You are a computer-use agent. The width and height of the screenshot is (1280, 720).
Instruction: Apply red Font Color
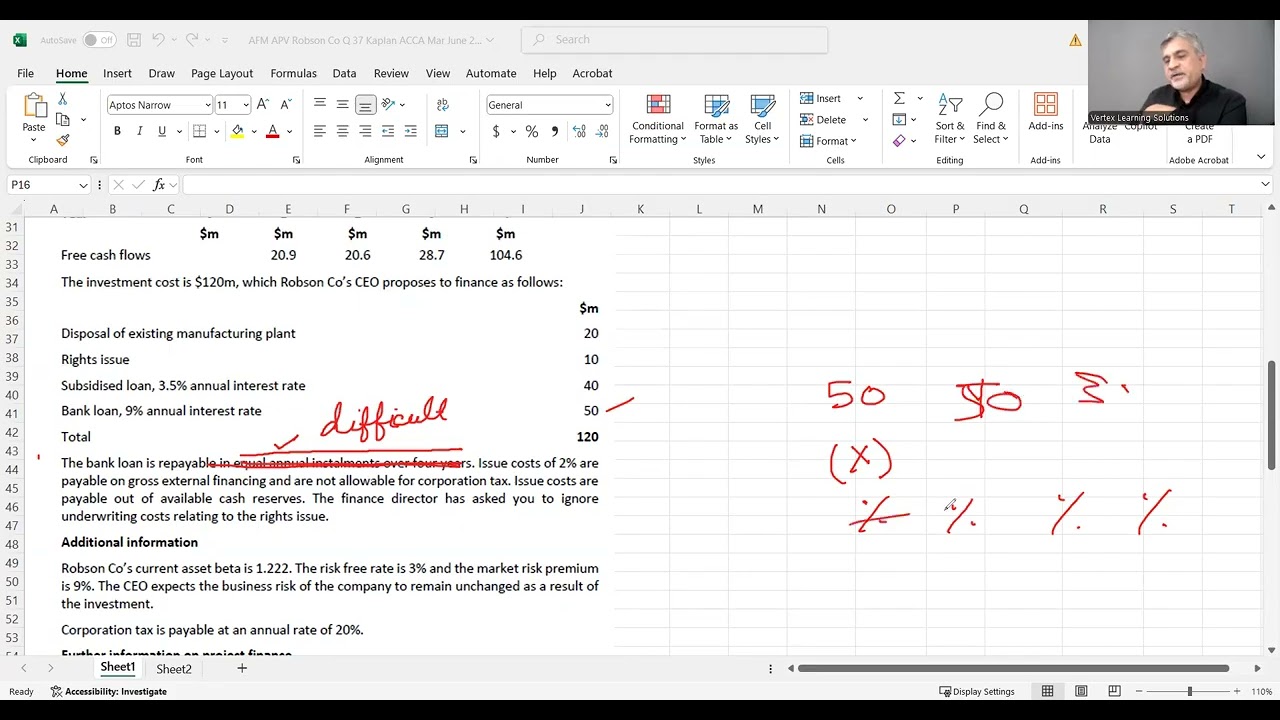(272, 132)
